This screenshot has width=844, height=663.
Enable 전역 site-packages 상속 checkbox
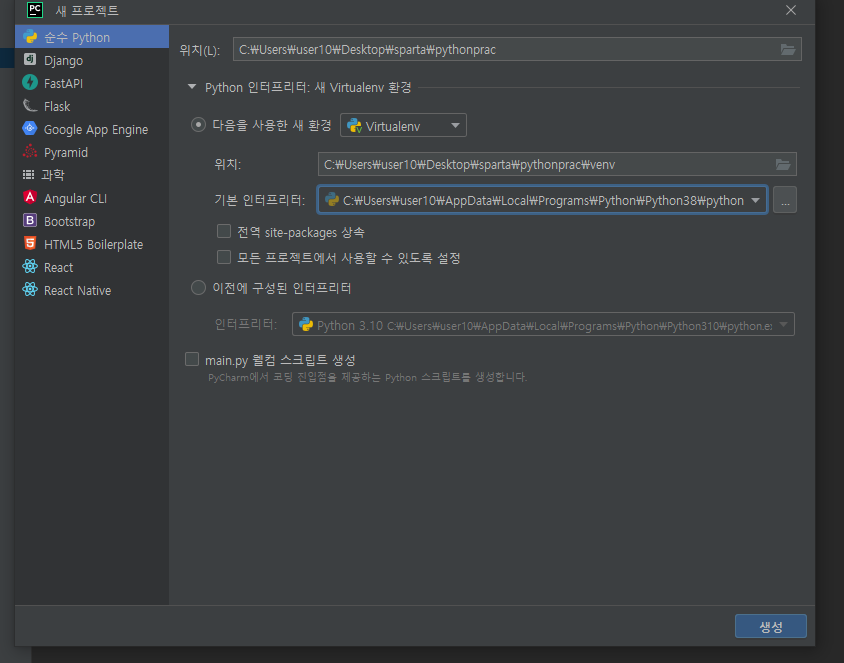click(224, 231)
